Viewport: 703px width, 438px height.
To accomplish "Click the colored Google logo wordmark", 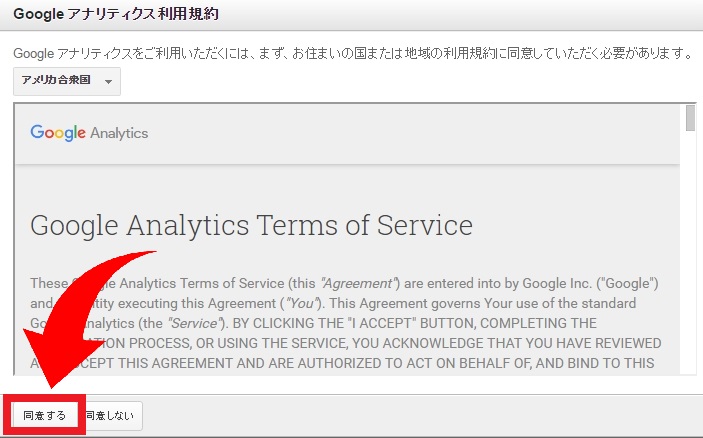I will coord(58,132).
